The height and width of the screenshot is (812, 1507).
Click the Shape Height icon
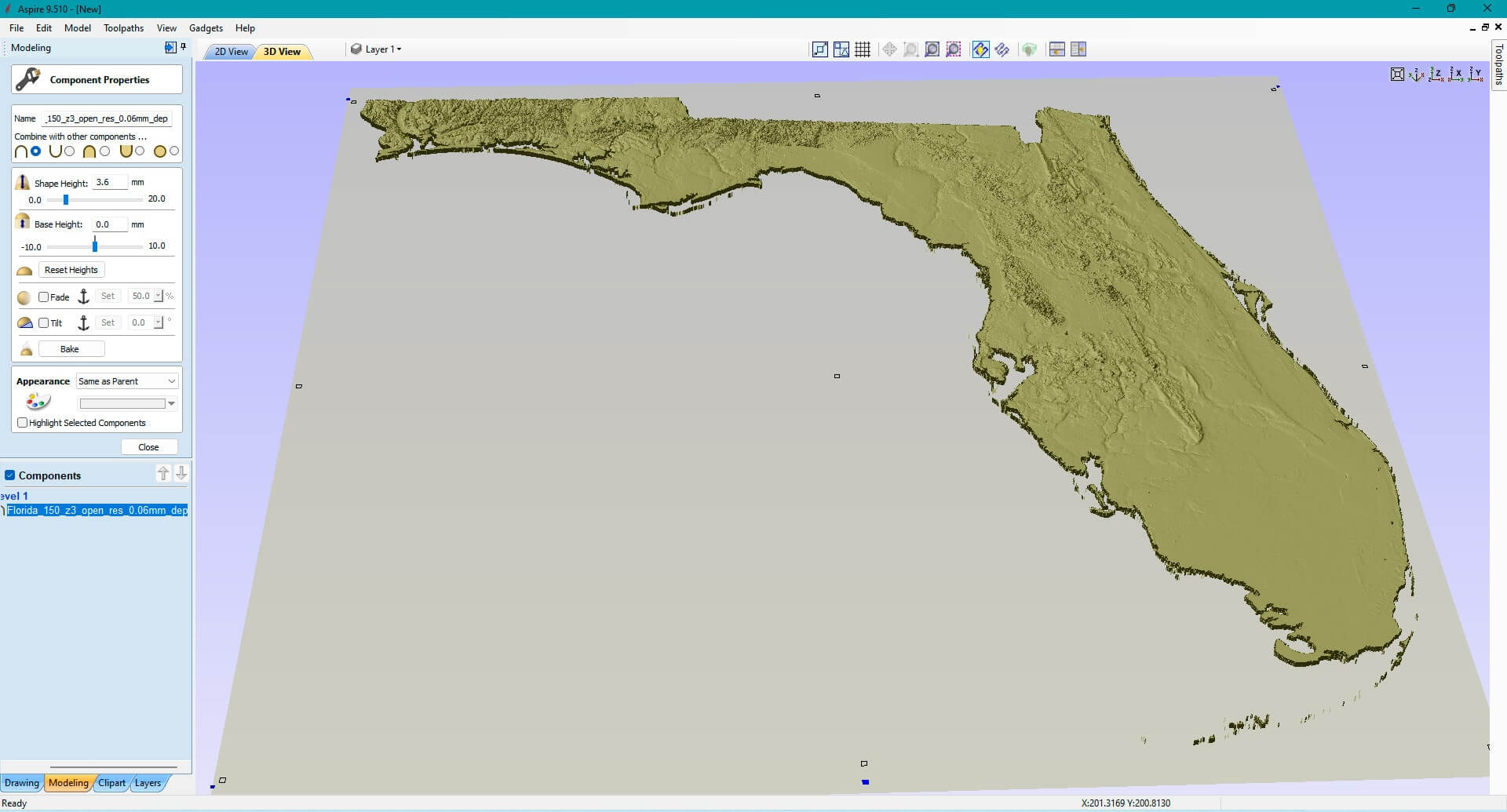23,182
